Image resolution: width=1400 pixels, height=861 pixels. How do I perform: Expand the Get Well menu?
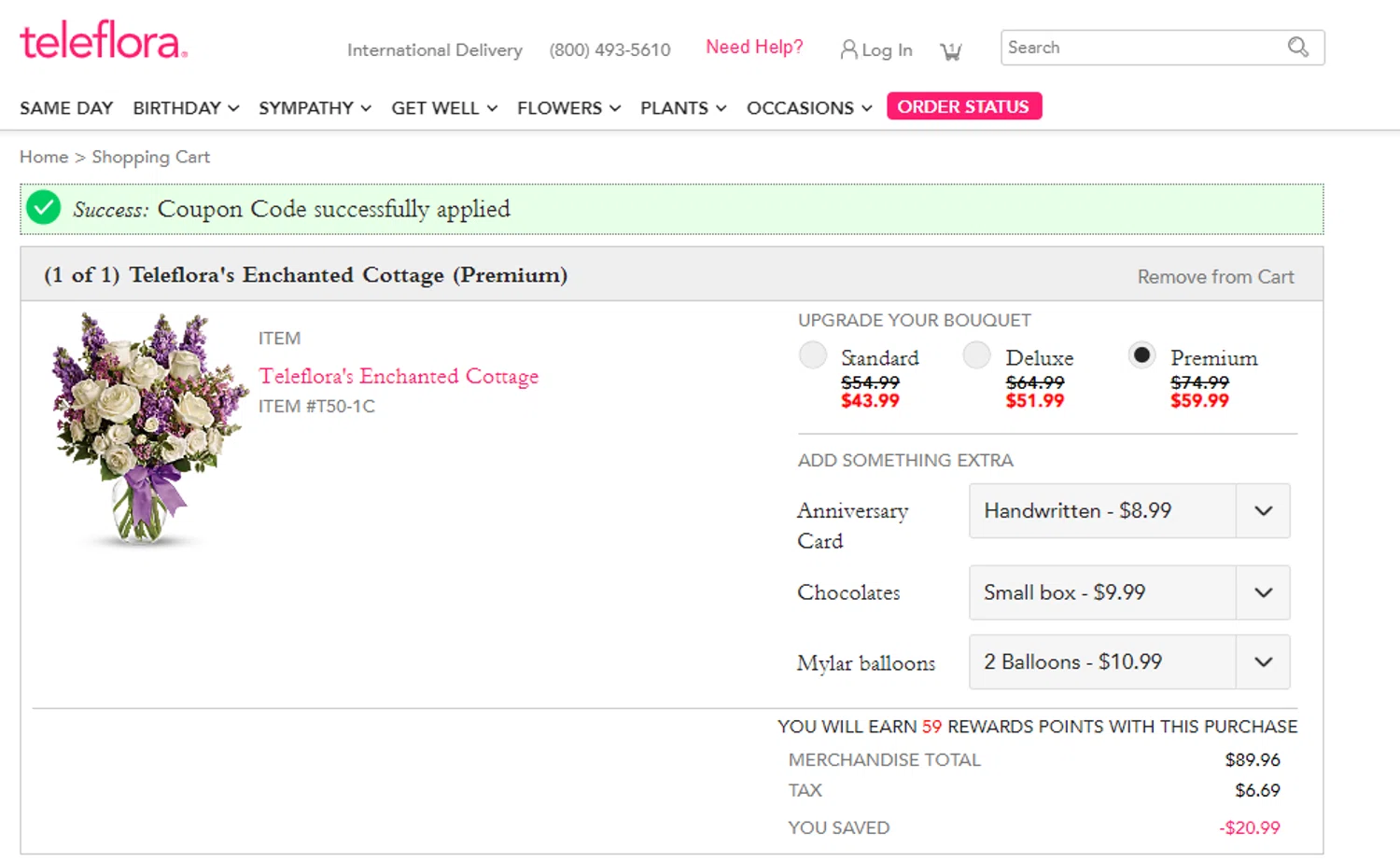tap(444, 108)
